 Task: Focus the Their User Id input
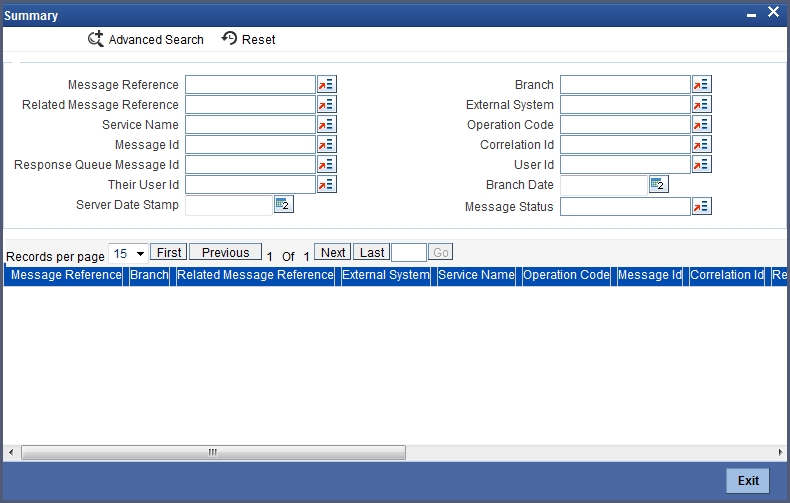click(x=250, y=184)
